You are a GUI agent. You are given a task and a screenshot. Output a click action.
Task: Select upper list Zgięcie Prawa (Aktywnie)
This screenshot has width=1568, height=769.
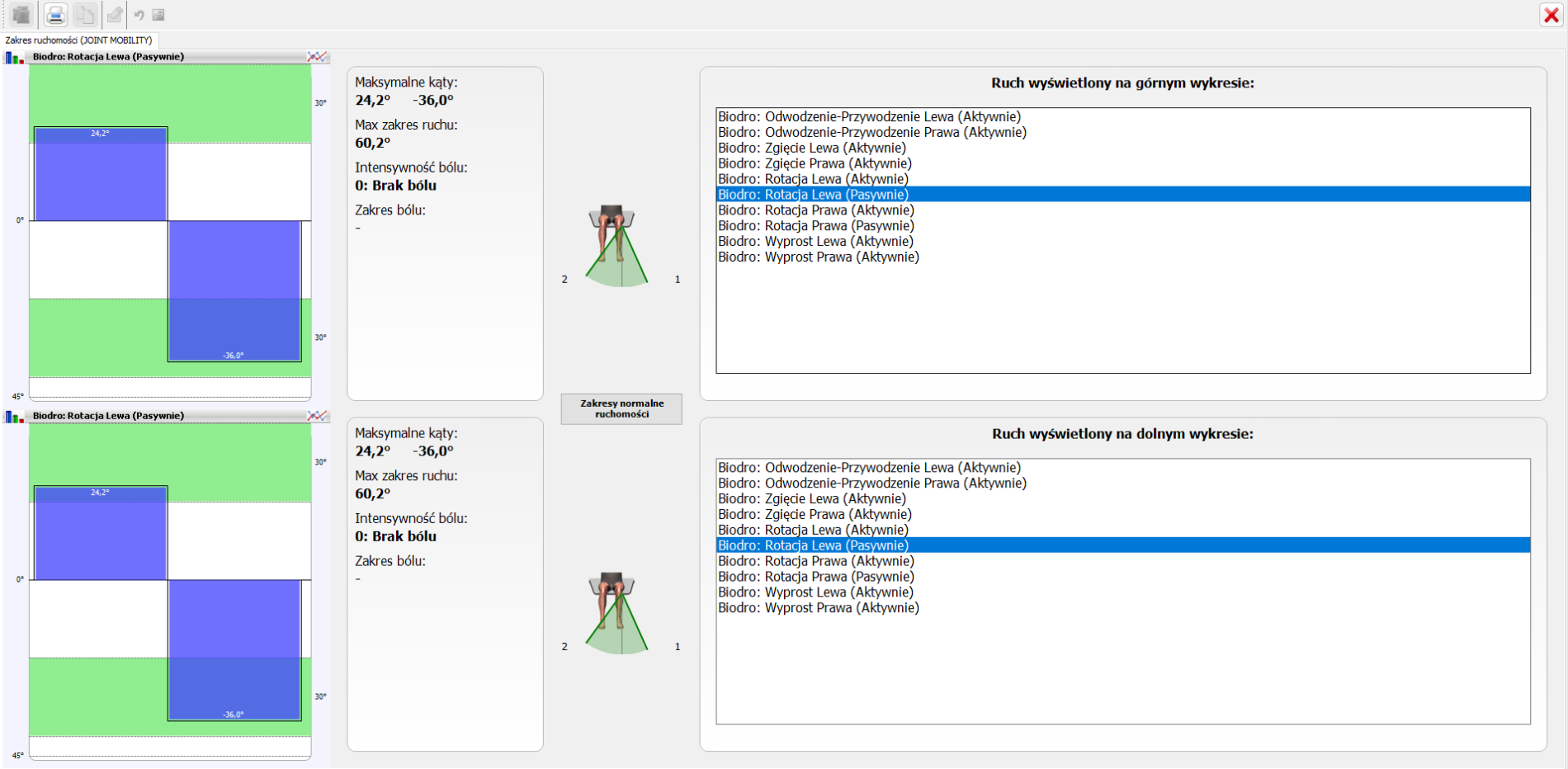click(x=1123, y=163)
